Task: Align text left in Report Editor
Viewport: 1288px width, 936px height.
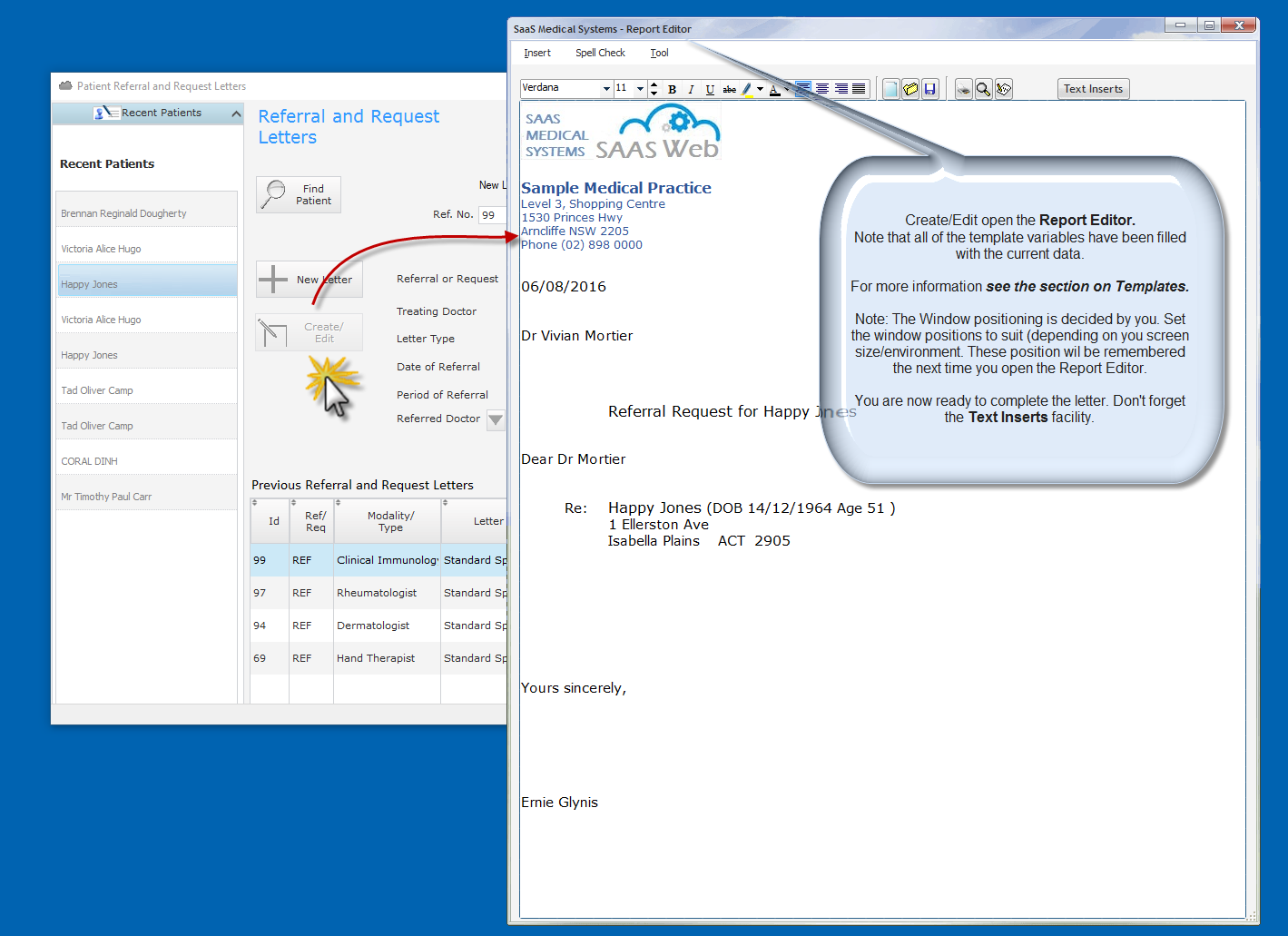Action: pyautogui.click(x=803, y=89)
